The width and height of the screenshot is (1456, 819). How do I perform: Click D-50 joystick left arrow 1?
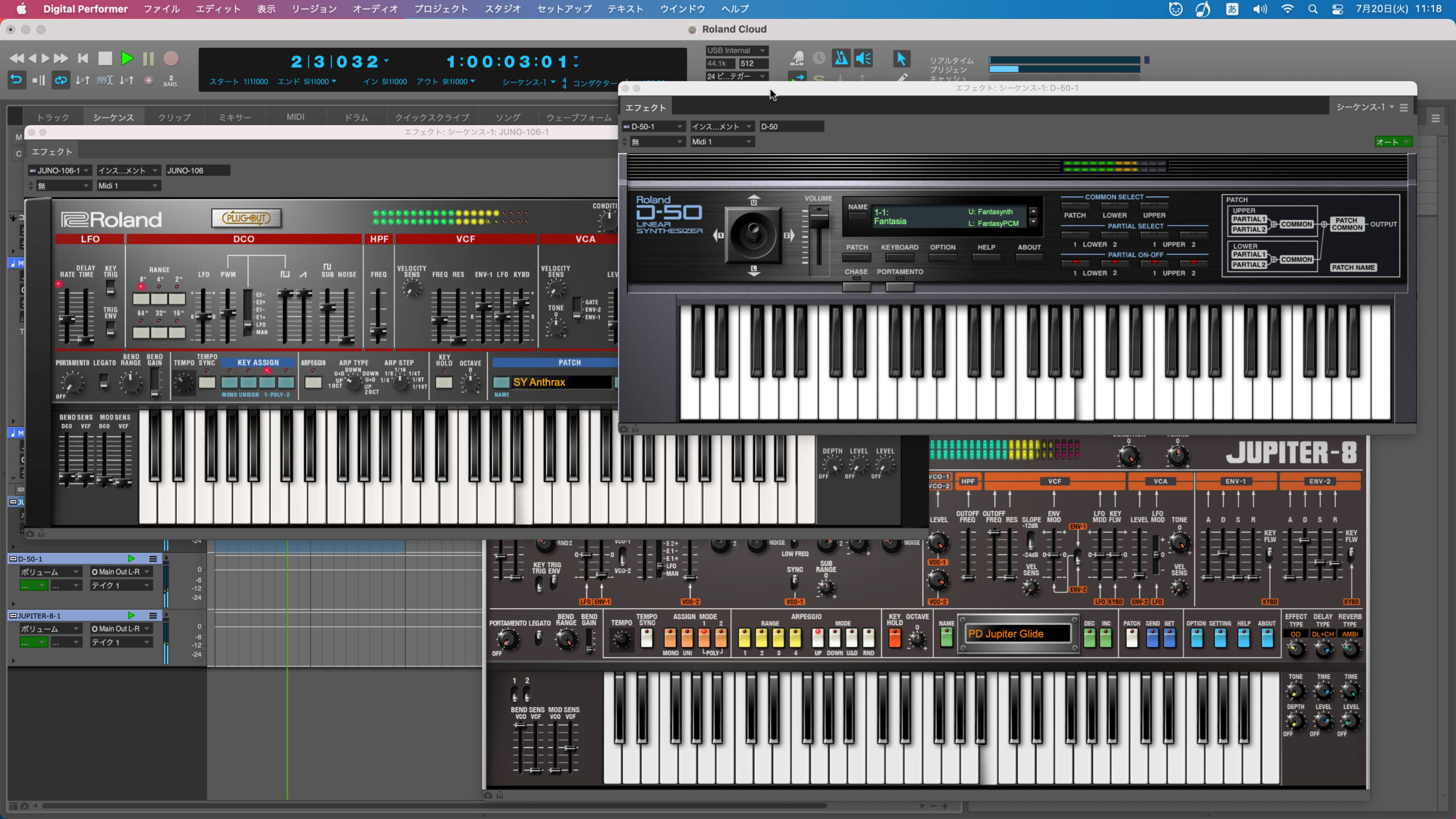click(x=718, y=235)
